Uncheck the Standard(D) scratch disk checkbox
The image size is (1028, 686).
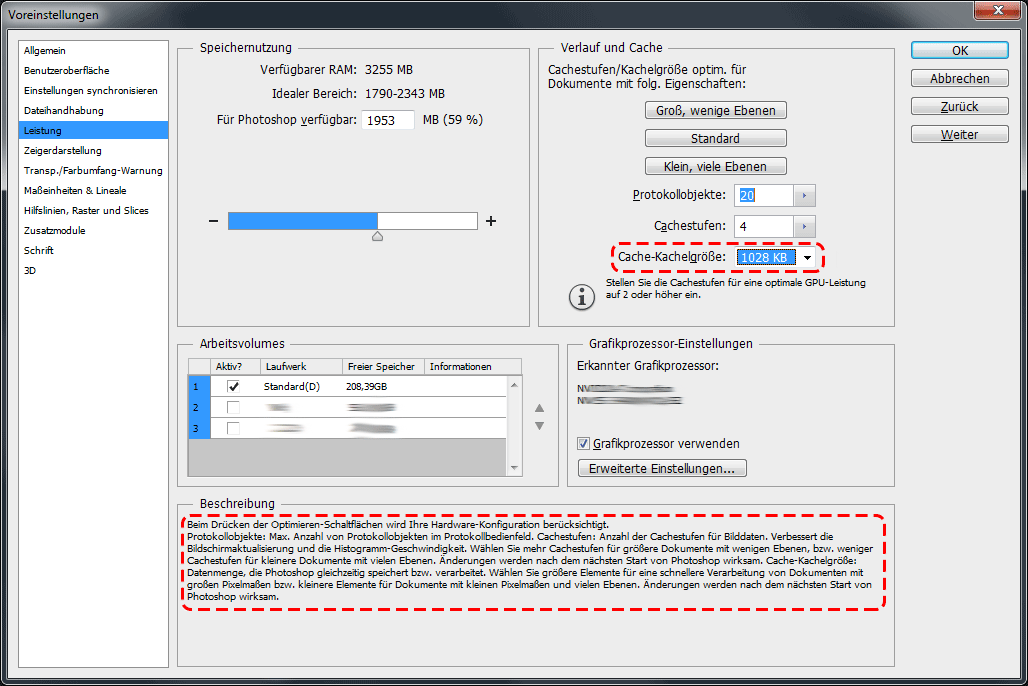pos(233,386)
